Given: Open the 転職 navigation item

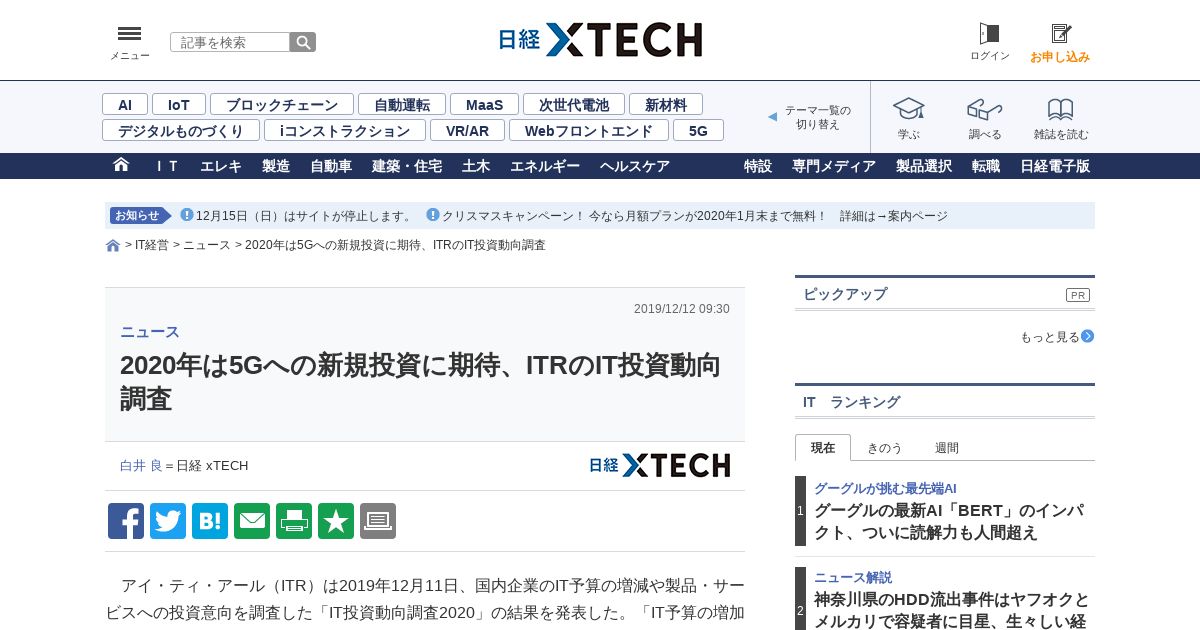Looking at the screenshot, I should [986, 166].
